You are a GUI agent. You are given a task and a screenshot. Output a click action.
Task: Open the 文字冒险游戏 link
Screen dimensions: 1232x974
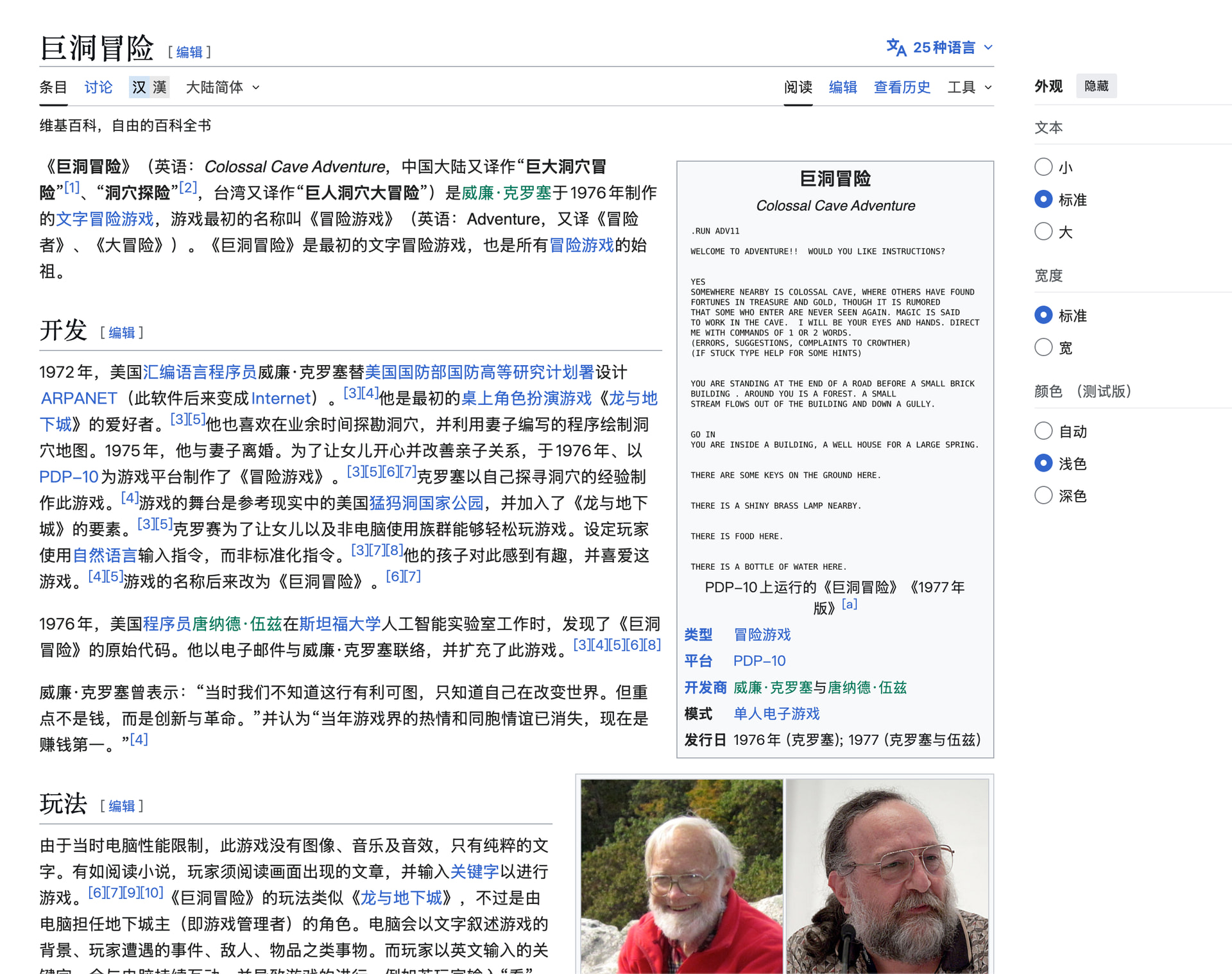(105, 219)
